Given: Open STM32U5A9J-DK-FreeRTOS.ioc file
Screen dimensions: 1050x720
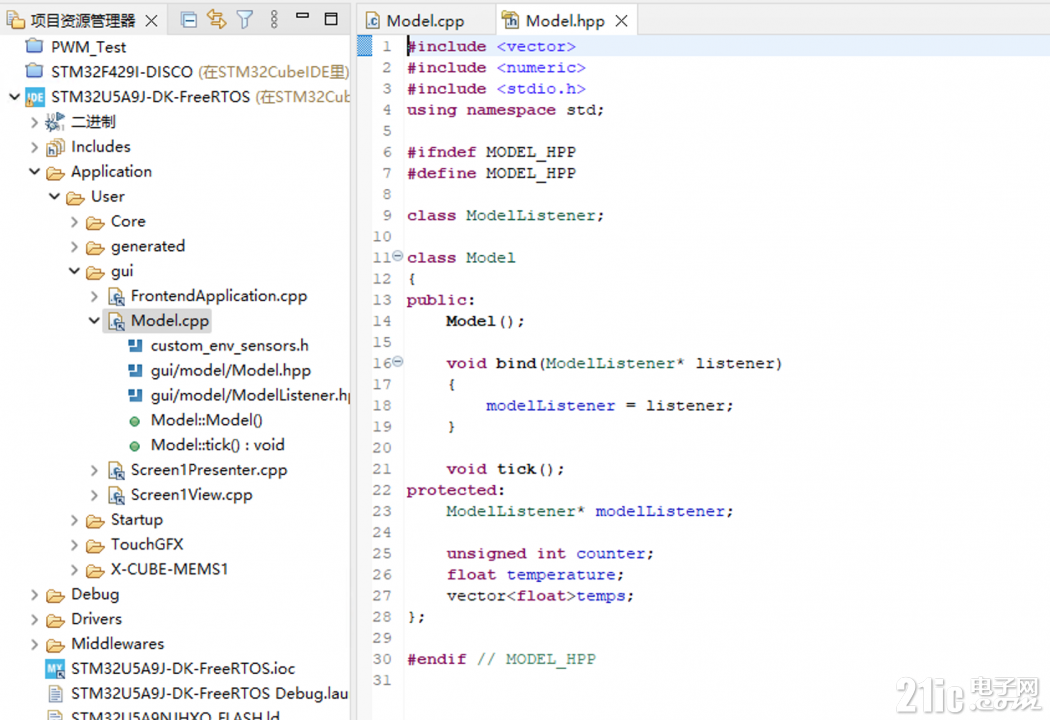Looking at the screenshot, I should [x=183, y=668].
